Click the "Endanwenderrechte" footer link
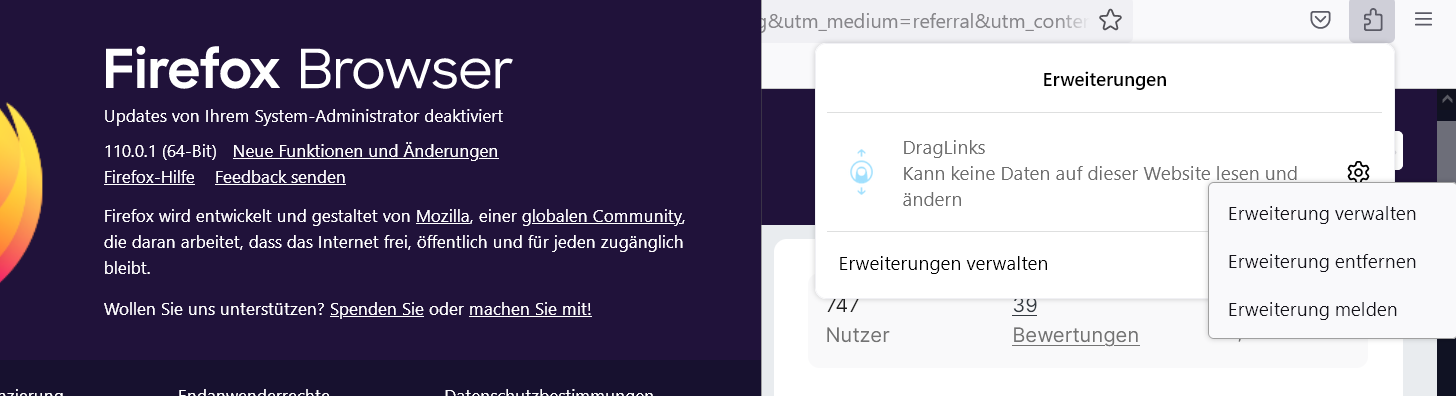Image resolution: width=1456 pixels, height=396 pixels. click(254, 392)
